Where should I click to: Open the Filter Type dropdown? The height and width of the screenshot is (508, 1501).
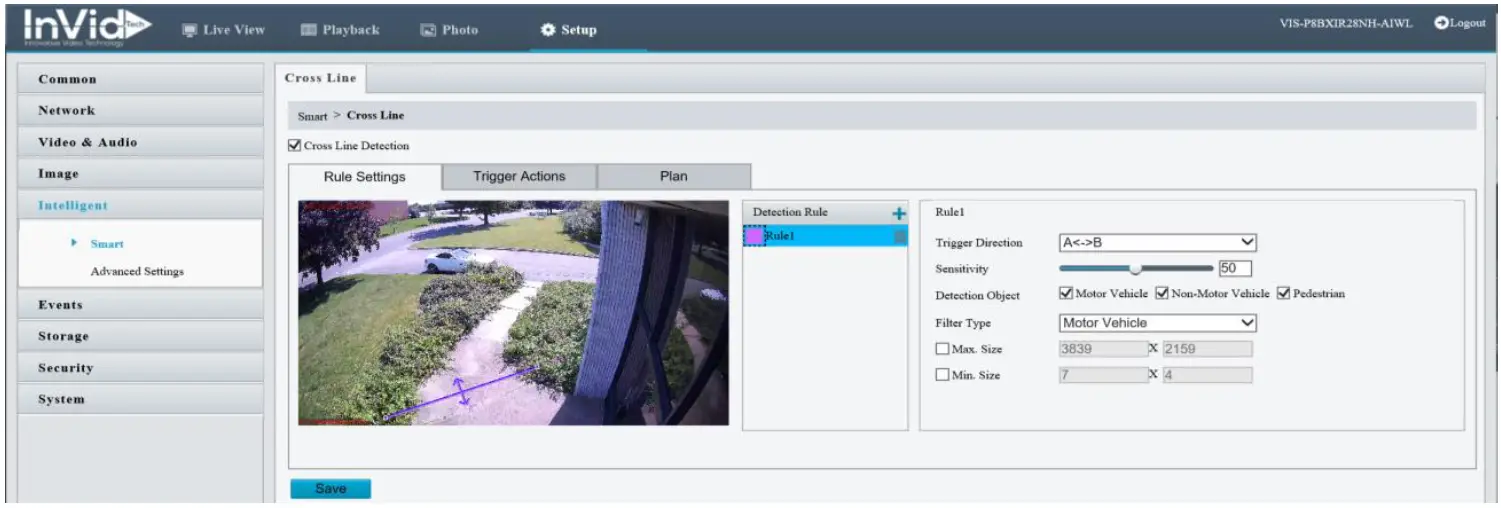[x=1157, y=323]
